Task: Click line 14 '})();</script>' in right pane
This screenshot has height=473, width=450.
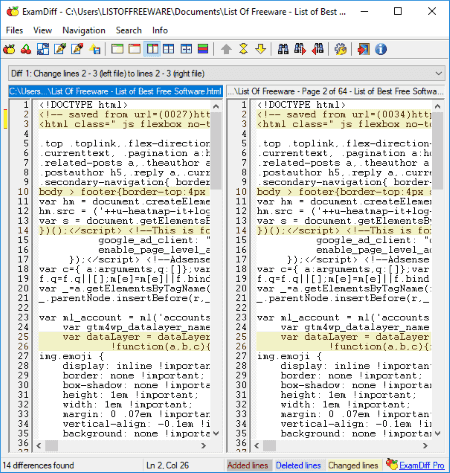Action: point(343,230)
